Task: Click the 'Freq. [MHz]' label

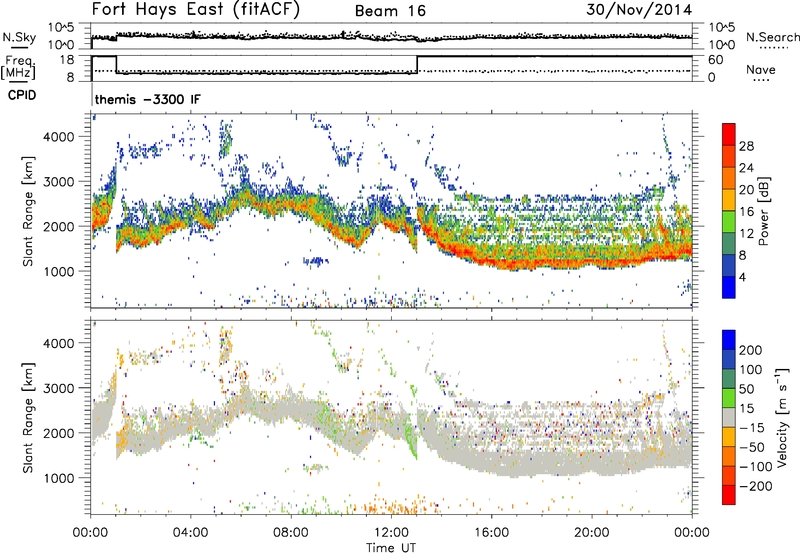Action: (x=18, y=67)
